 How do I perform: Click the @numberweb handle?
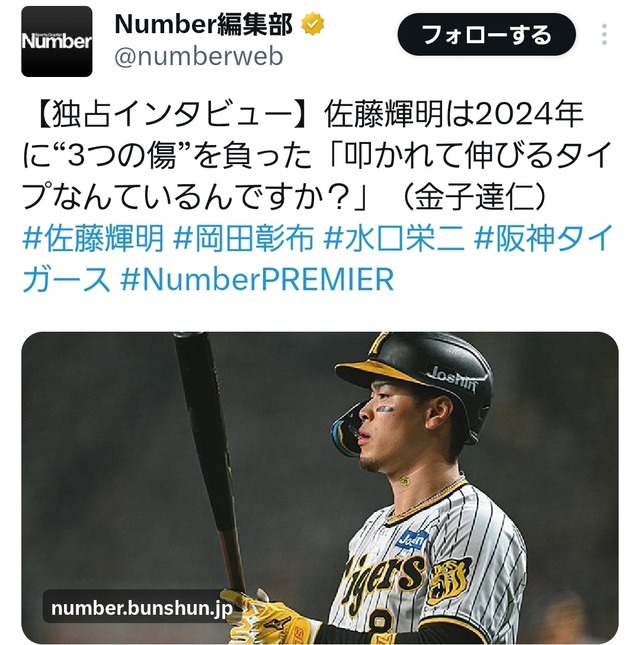coord(199,56)
